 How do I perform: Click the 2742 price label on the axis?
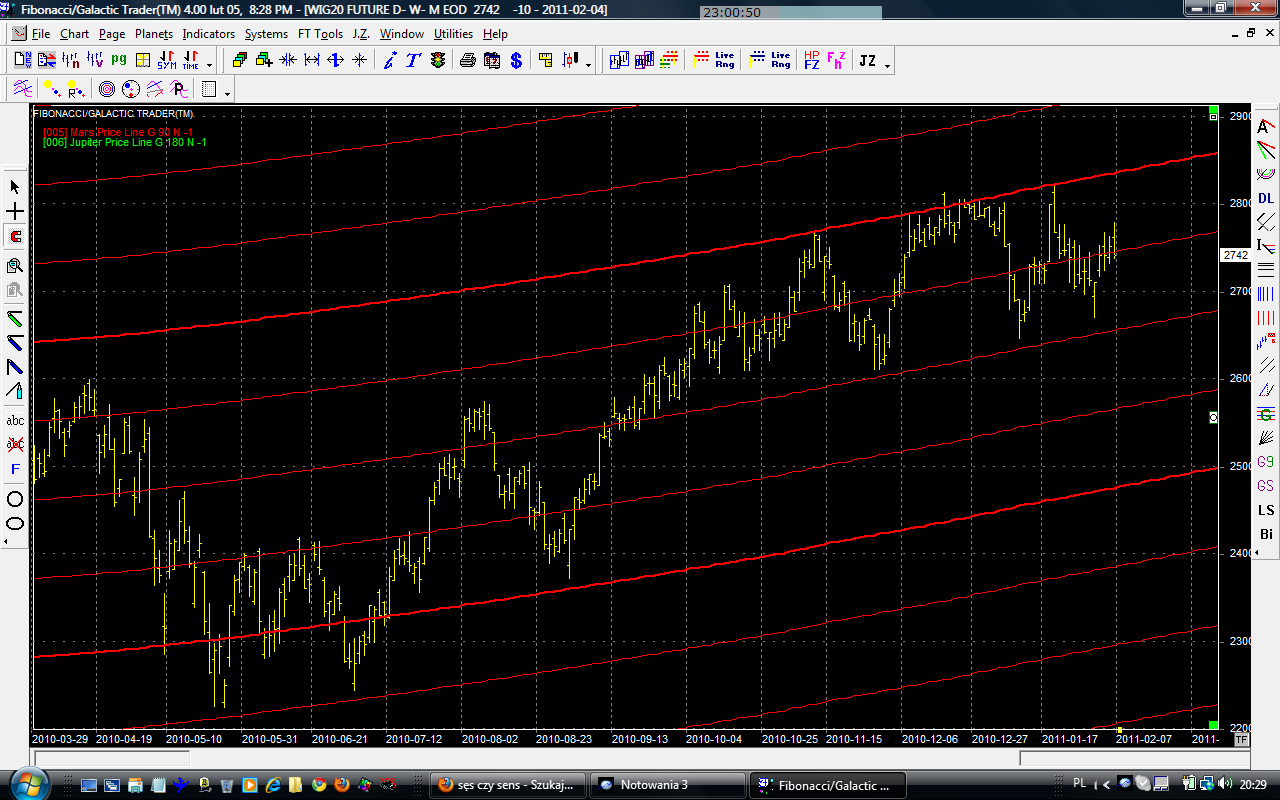[1235, 256]
